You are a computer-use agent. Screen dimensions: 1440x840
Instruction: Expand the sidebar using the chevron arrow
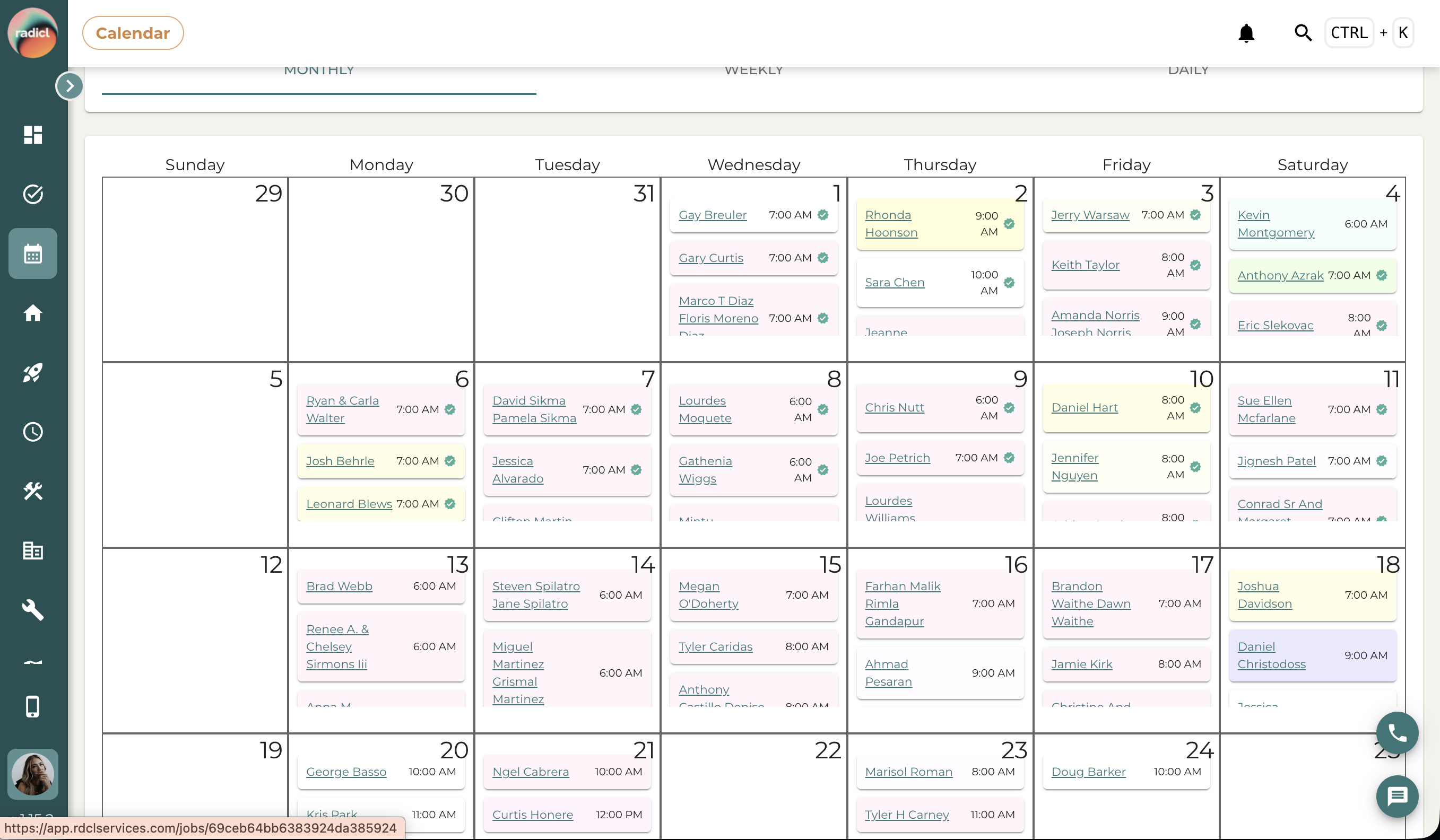[x=68, y=86]
